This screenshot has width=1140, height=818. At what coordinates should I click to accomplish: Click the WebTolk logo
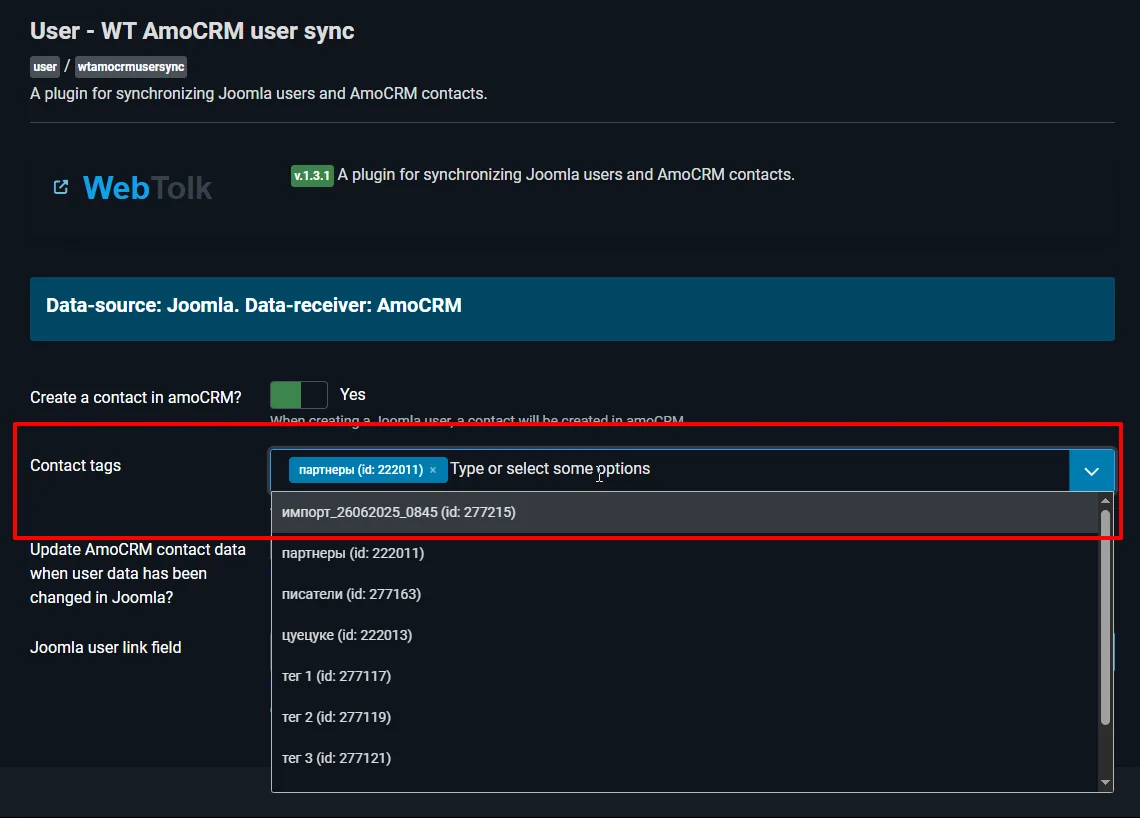pyautogui.click(x=147, y=187)
